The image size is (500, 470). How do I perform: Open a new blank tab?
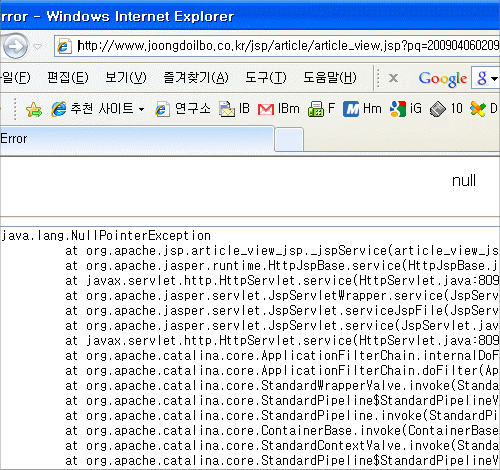pos(289,139)
